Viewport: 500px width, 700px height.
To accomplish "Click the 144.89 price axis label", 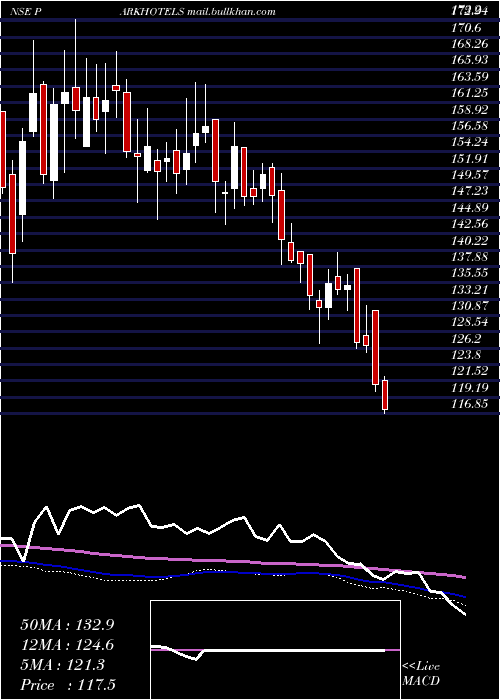I will pyautogui.click(x=471, y=208).
